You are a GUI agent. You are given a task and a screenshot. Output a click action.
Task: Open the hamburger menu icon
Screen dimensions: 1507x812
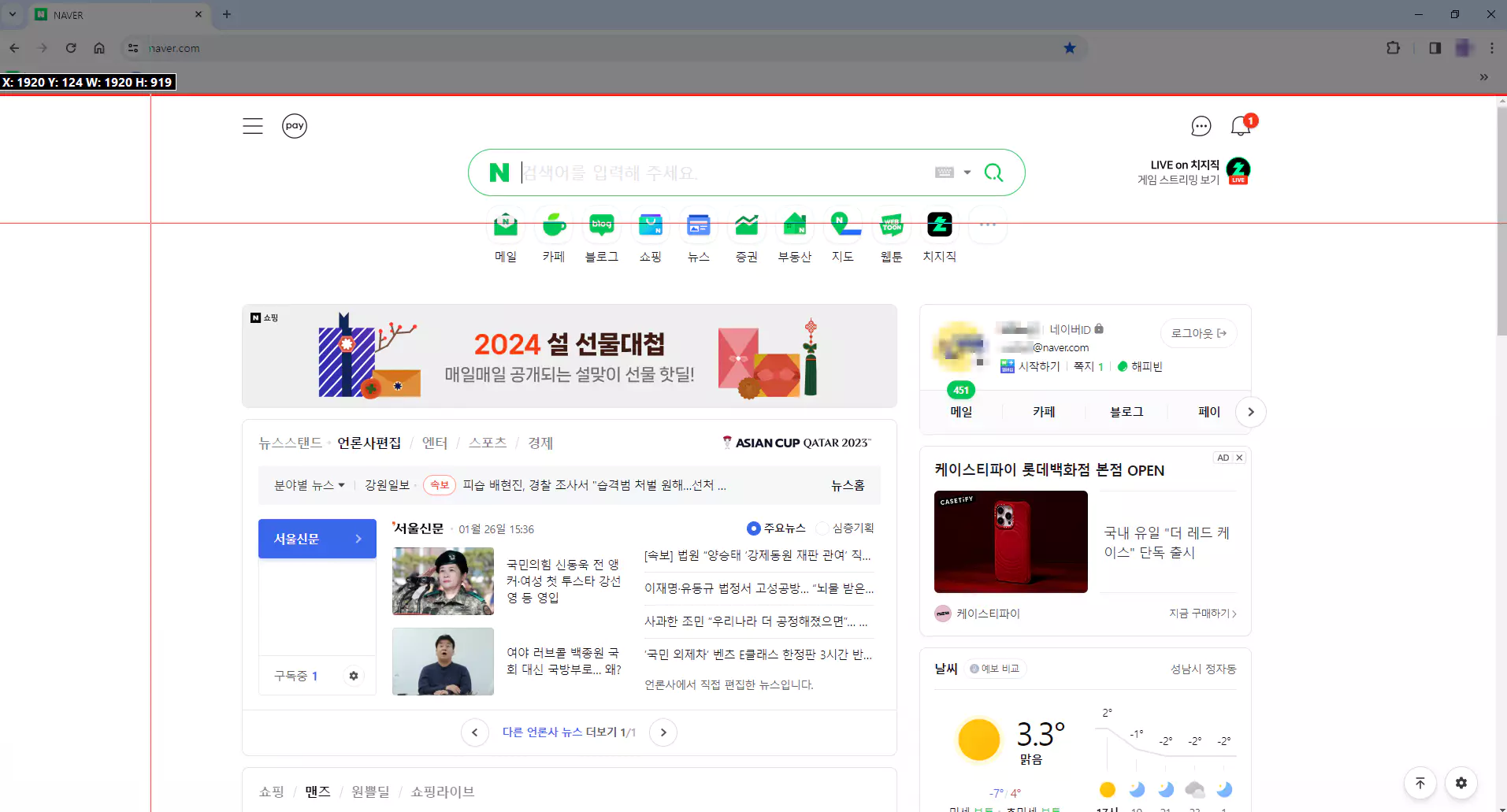pyautogui.click(x=253, y=126)
